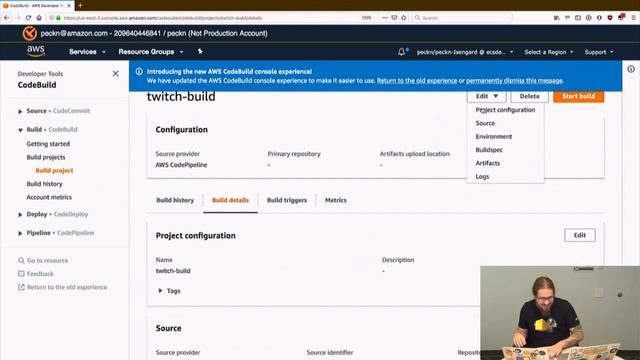
Task: Open Account metrics in sidebar
Action: tap(49, 197)
